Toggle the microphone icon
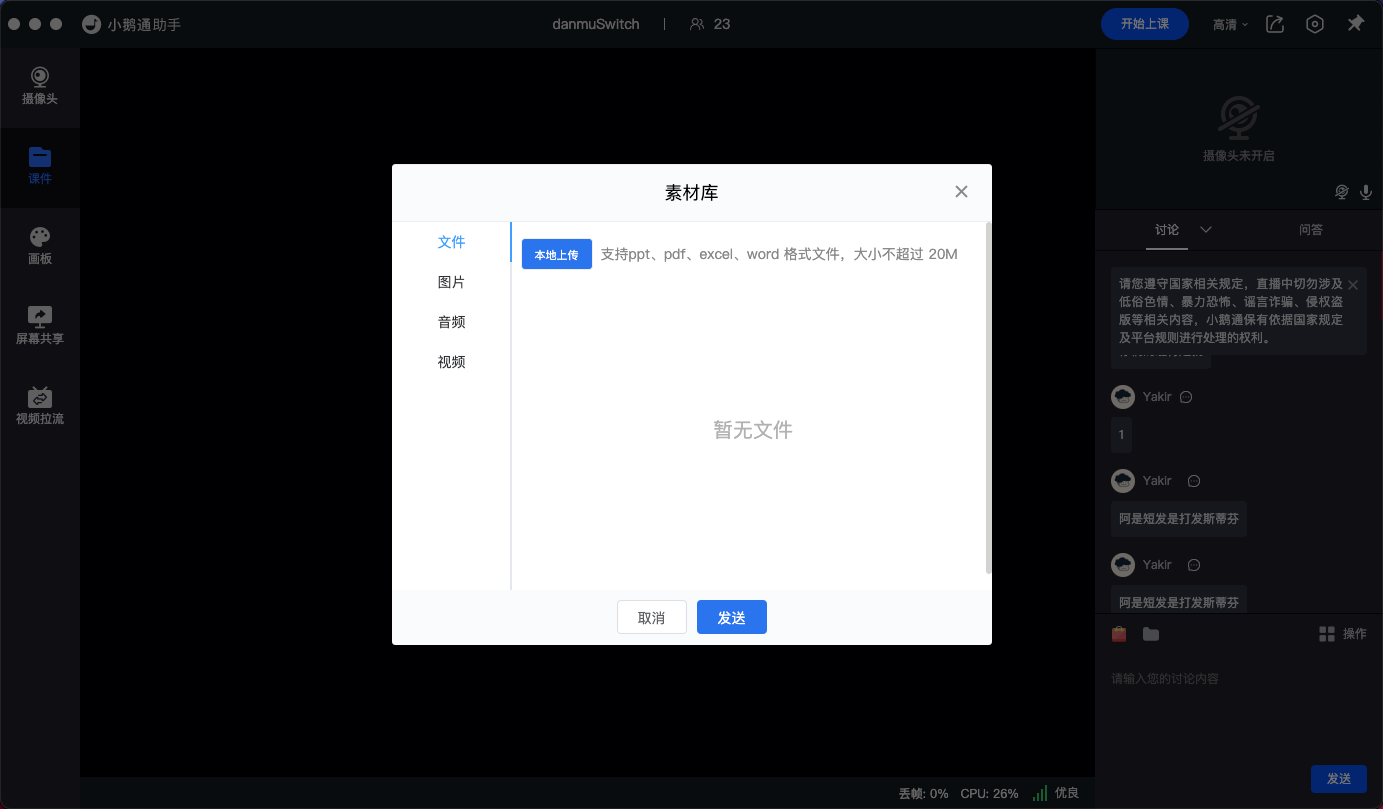 pos(1366,192)
